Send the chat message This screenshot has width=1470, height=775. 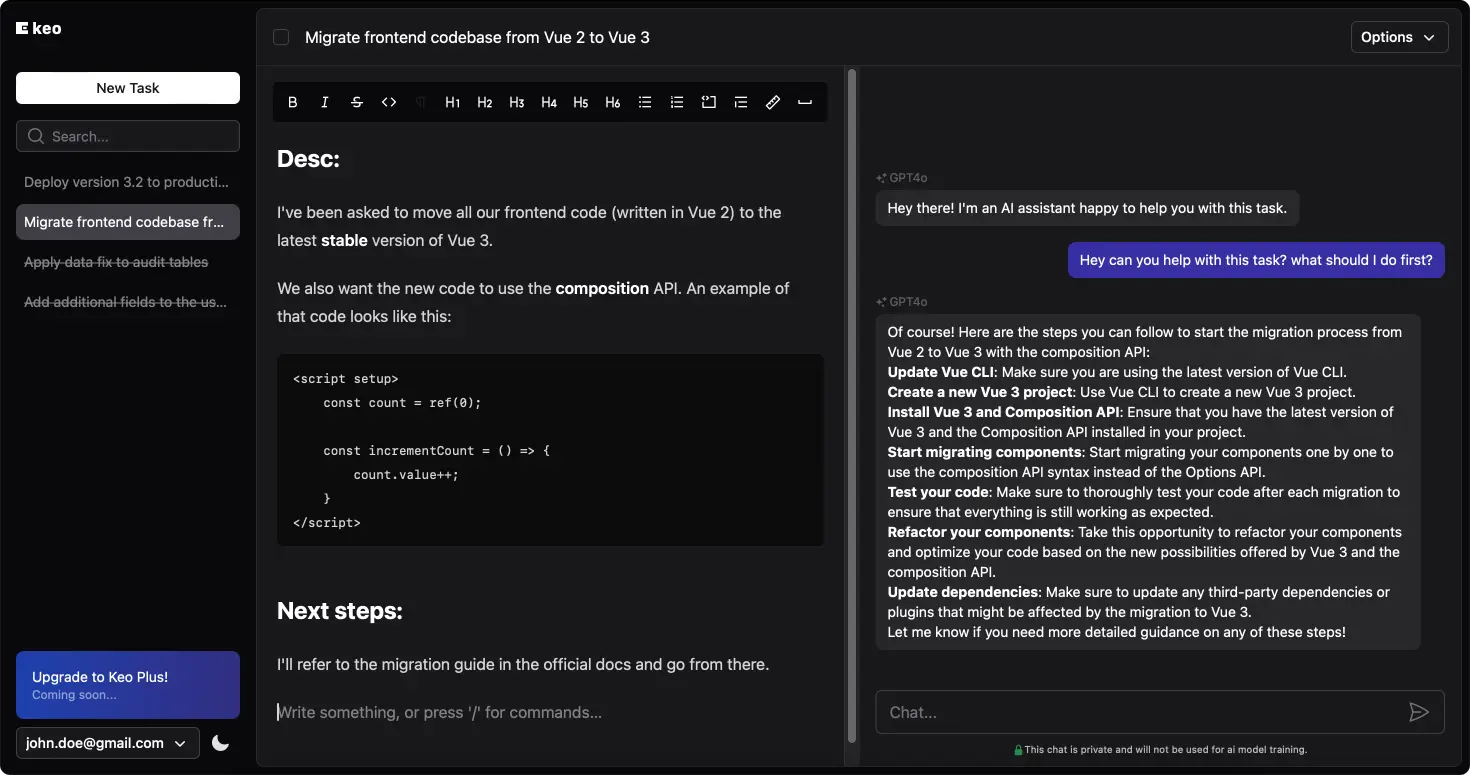[x=1419, y=712]
